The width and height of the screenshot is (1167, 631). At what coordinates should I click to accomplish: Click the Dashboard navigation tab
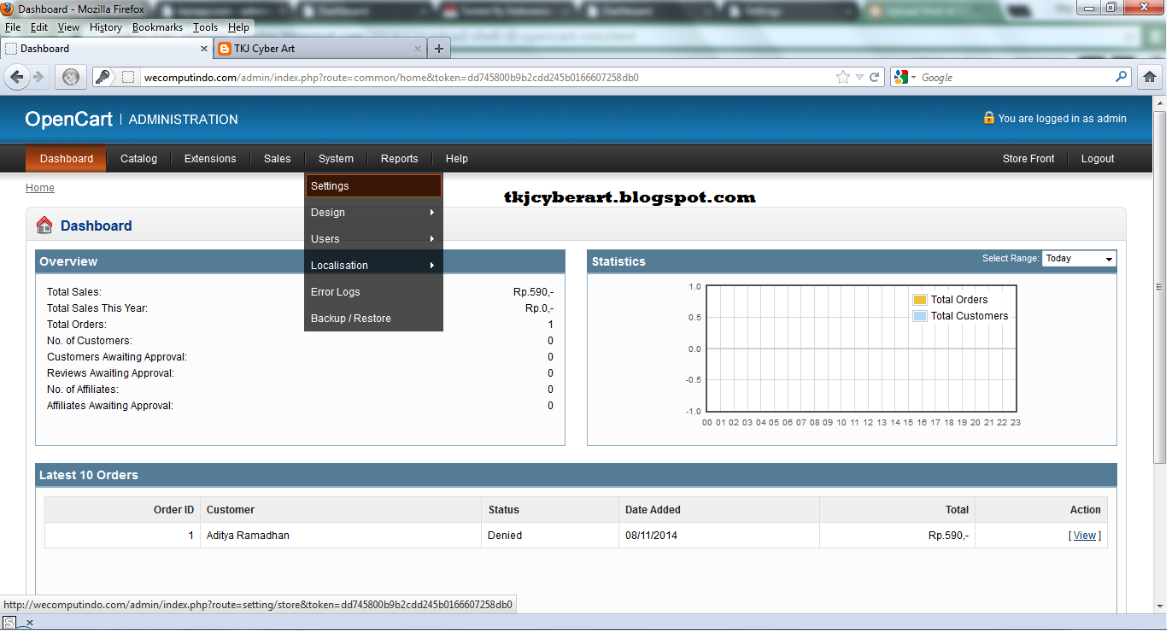pos(66,158)
